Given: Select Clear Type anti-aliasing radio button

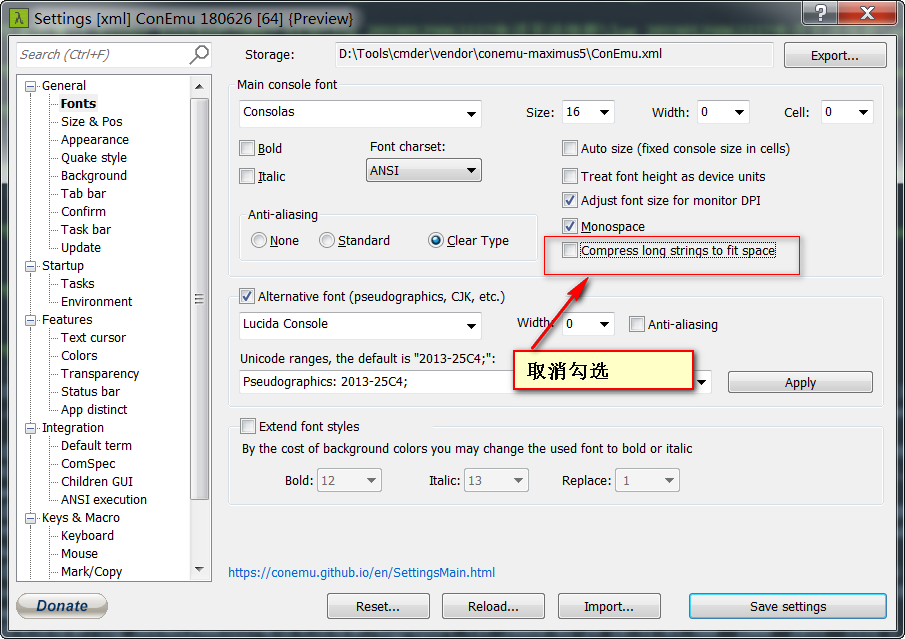Looking at the screenshot, I should 436,240.
